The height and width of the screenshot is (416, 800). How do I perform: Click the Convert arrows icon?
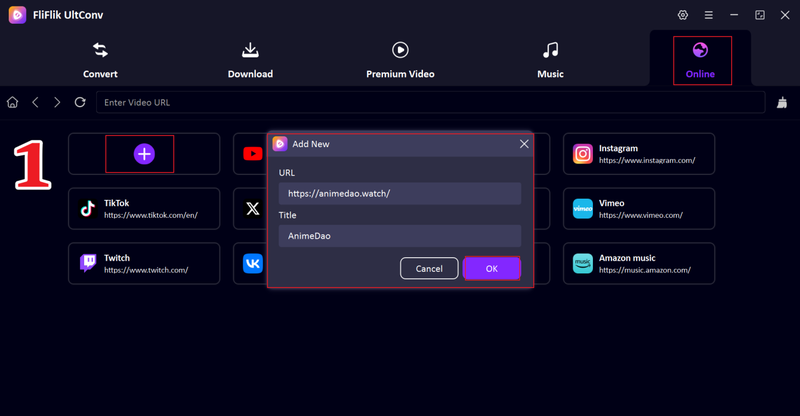click(x=100, y=50)
